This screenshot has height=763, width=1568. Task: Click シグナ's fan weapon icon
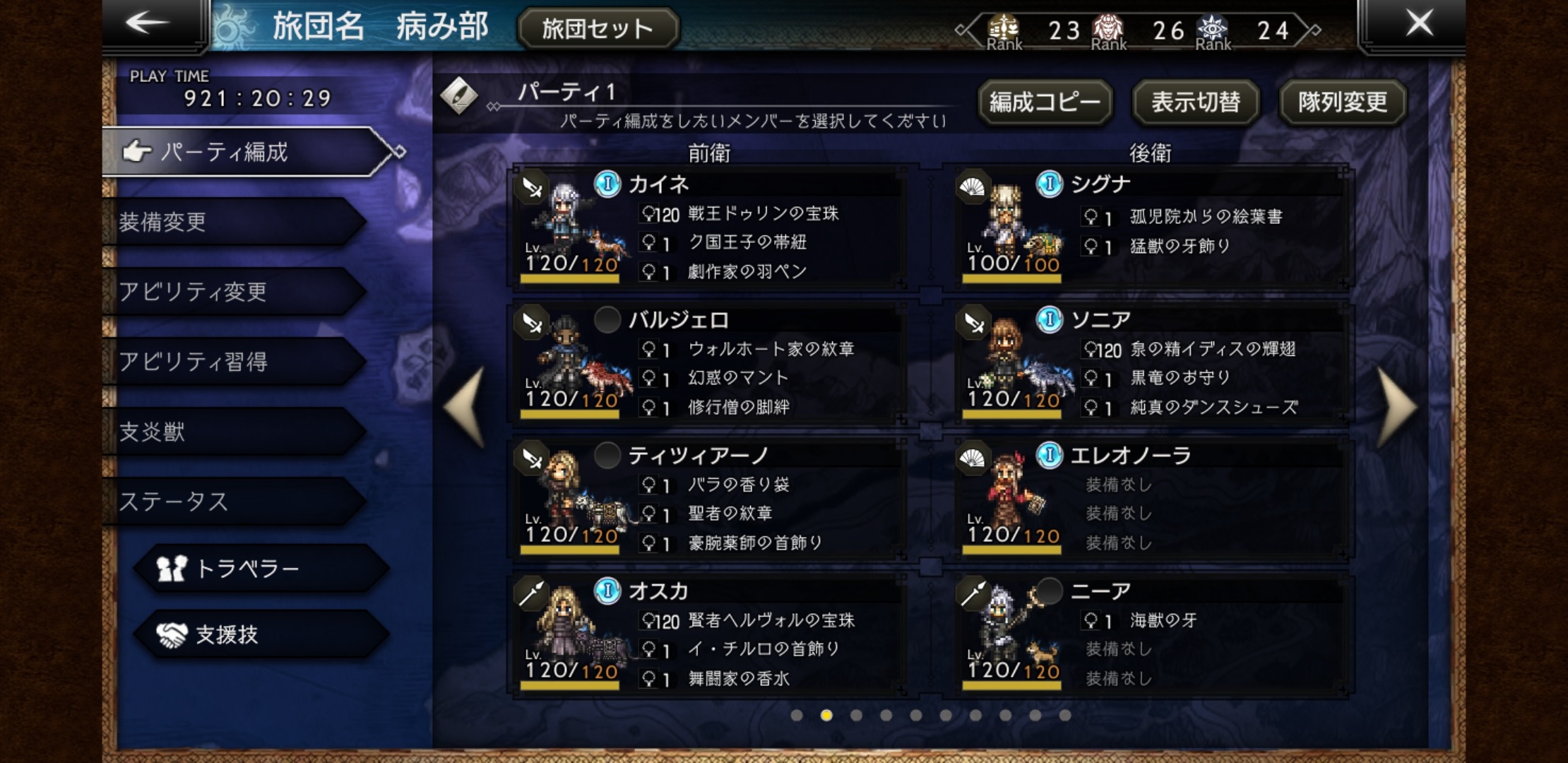tap(973, 187)
